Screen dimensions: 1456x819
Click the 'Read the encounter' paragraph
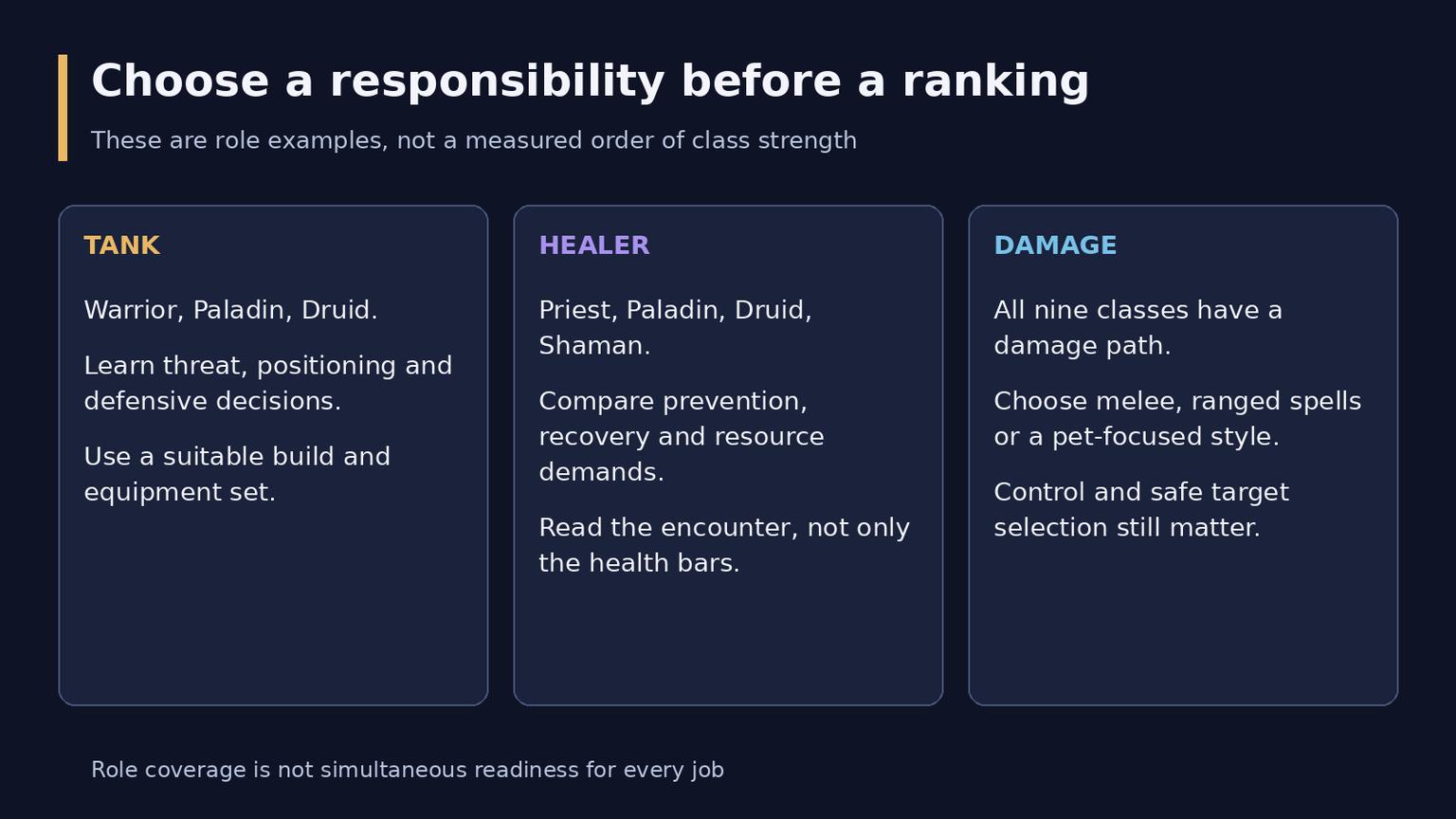point(724,545)
